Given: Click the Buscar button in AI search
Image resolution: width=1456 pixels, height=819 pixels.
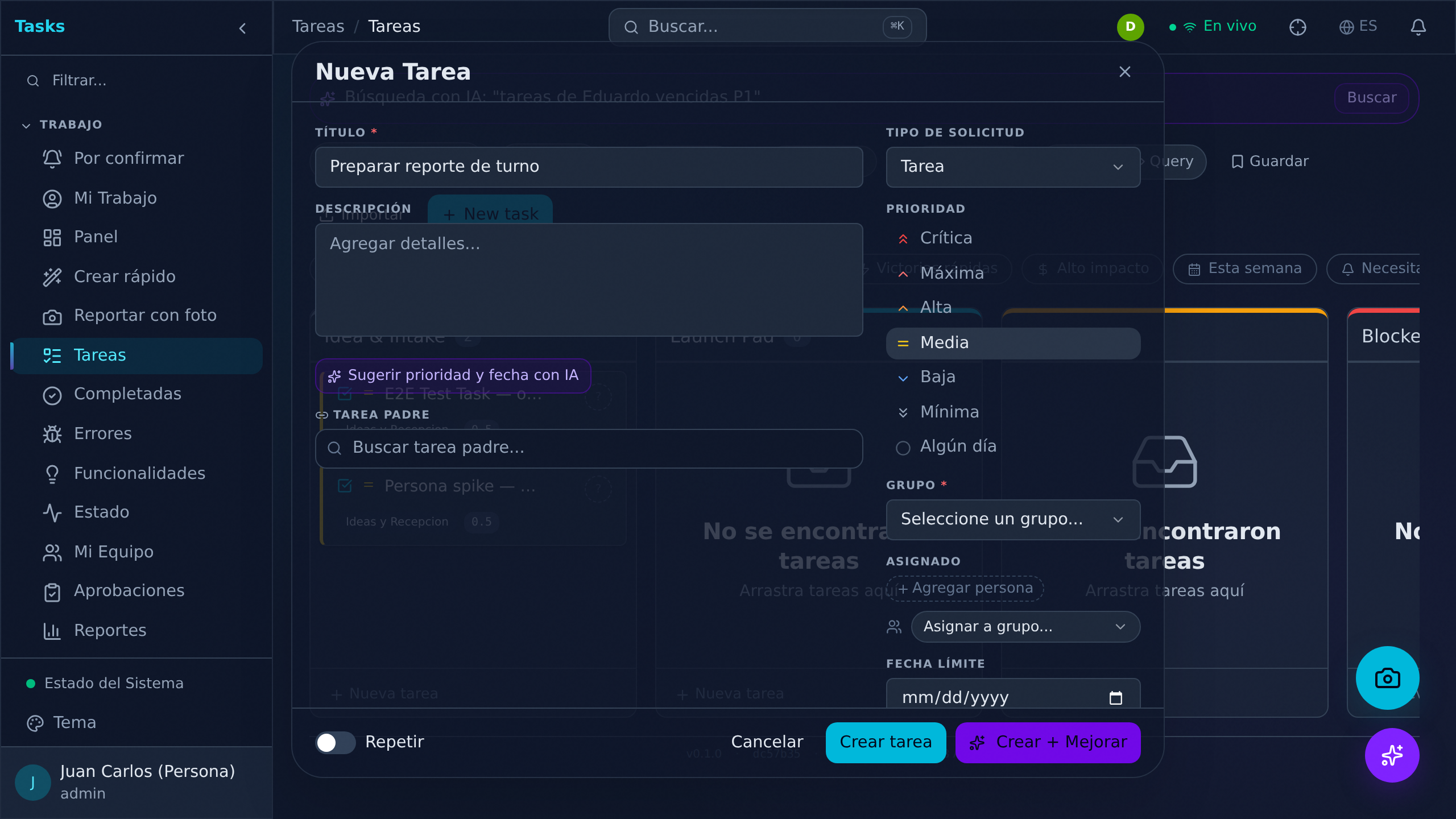Looking at the screenshot, I should (x=1371, y=98).
